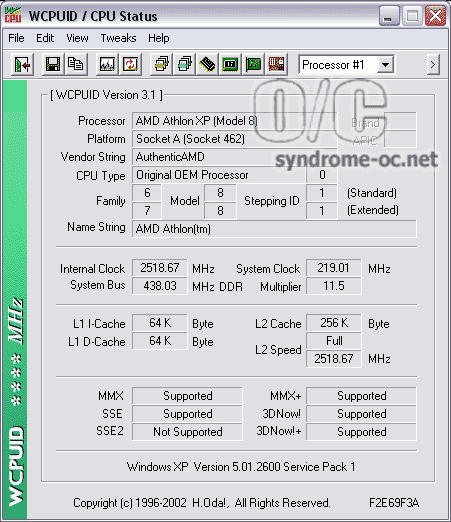Click the Refresh red arrows icon
This screenshot has width=451, height=522.
point(130,64)
